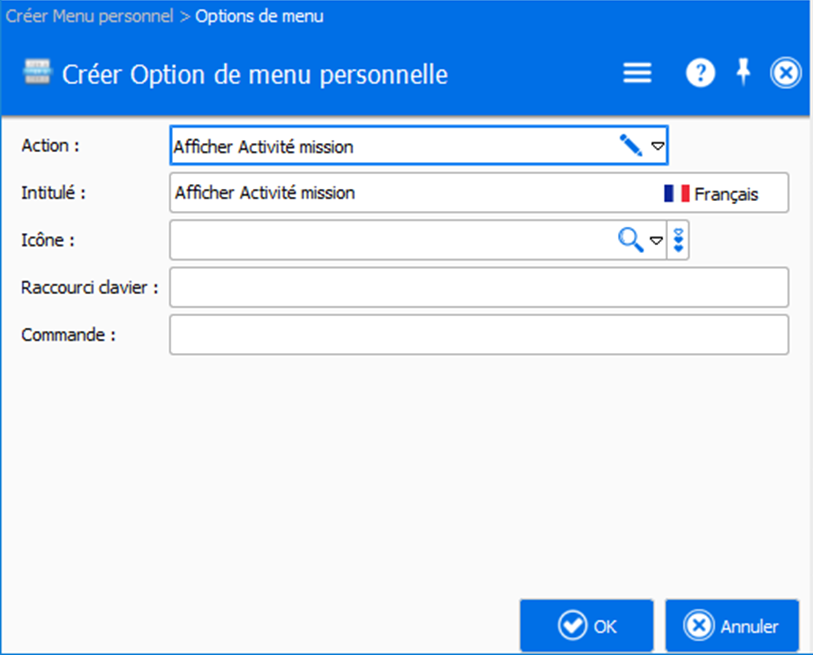Open the hamburger menu in the title bar
Viewport: 813px width, 655px height.
[x=637, y=74]
